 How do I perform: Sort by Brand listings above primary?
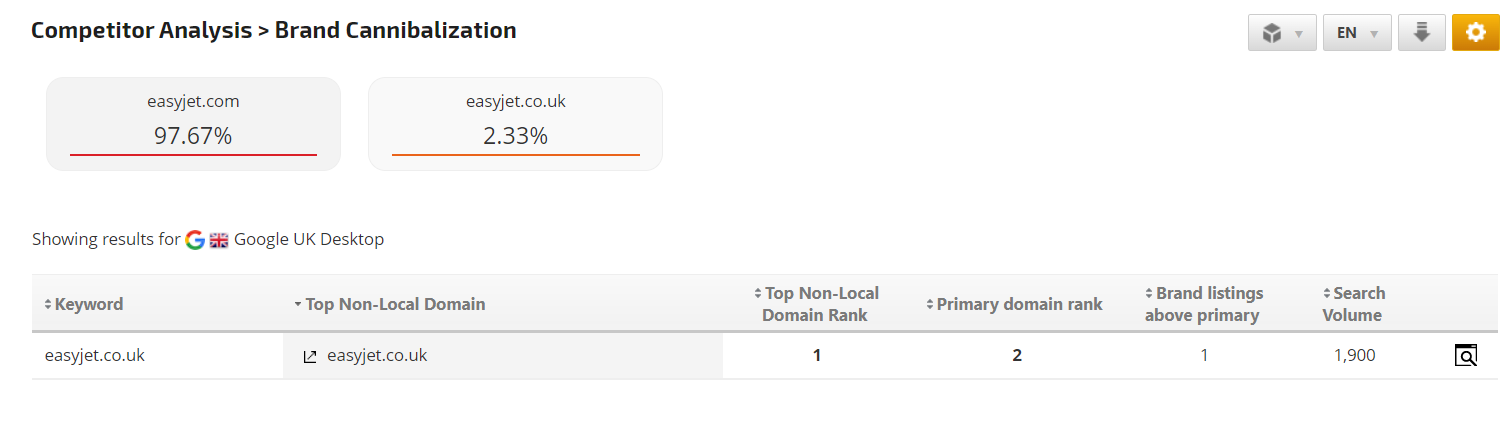coord(1204,304)
